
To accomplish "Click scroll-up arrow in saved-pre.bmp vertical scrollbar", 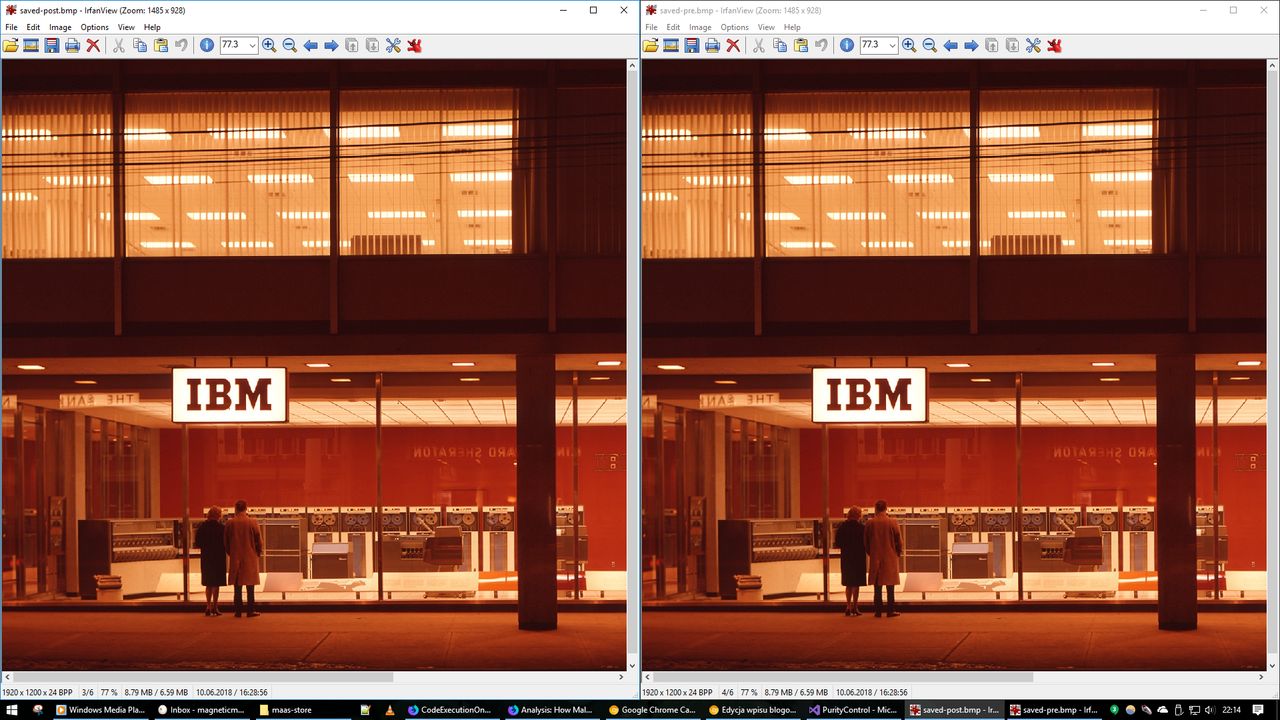I will (1272, 64).
